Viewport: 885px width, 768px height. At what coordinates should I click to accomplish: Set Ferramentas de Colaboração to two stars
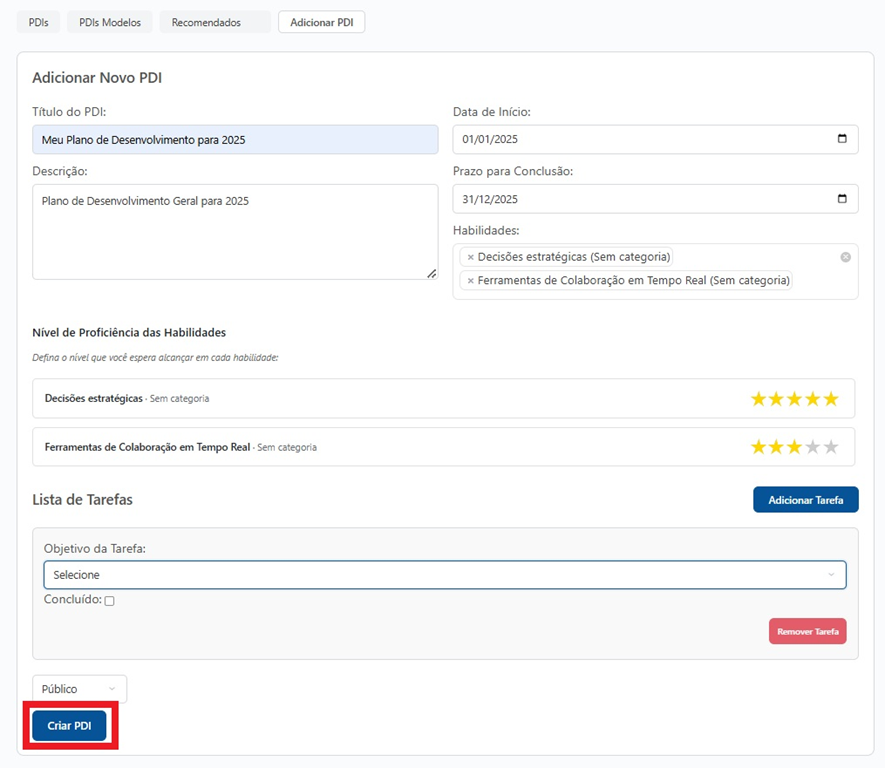[777, 447]
